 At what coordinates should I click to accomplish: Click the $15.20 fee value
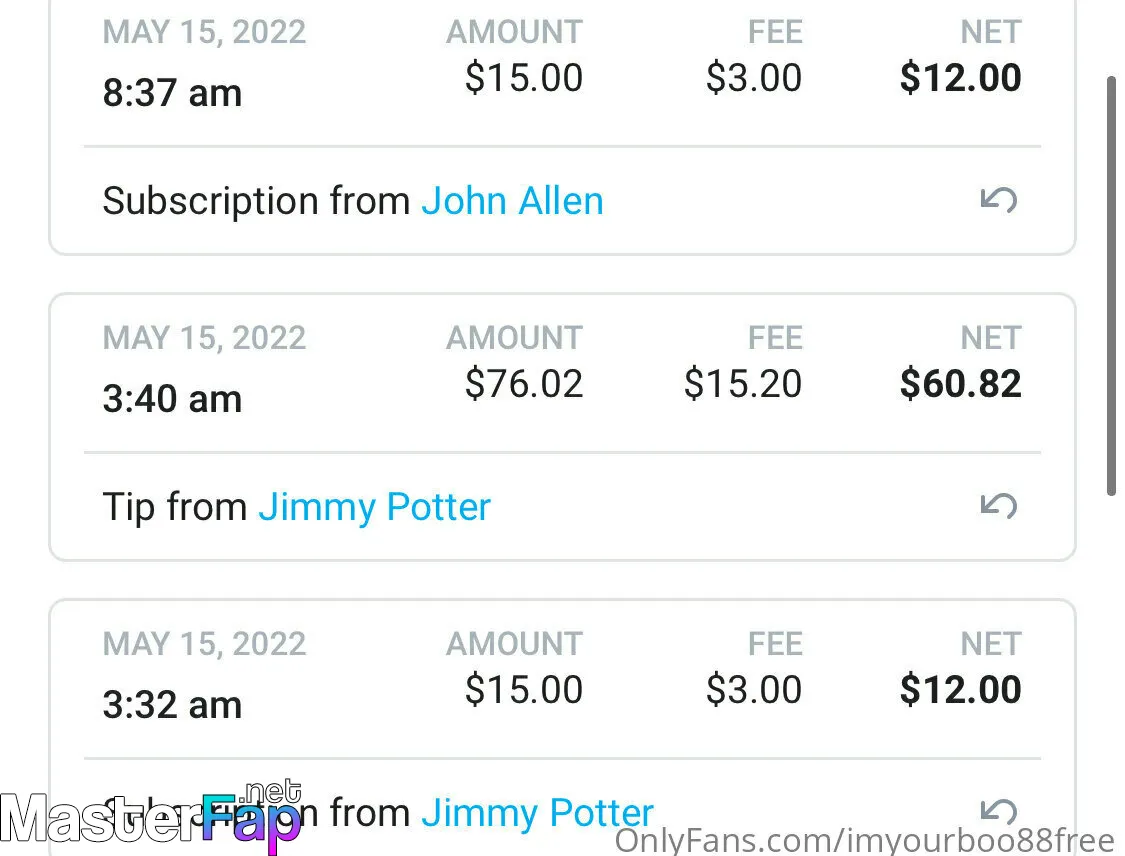[743, 383]
